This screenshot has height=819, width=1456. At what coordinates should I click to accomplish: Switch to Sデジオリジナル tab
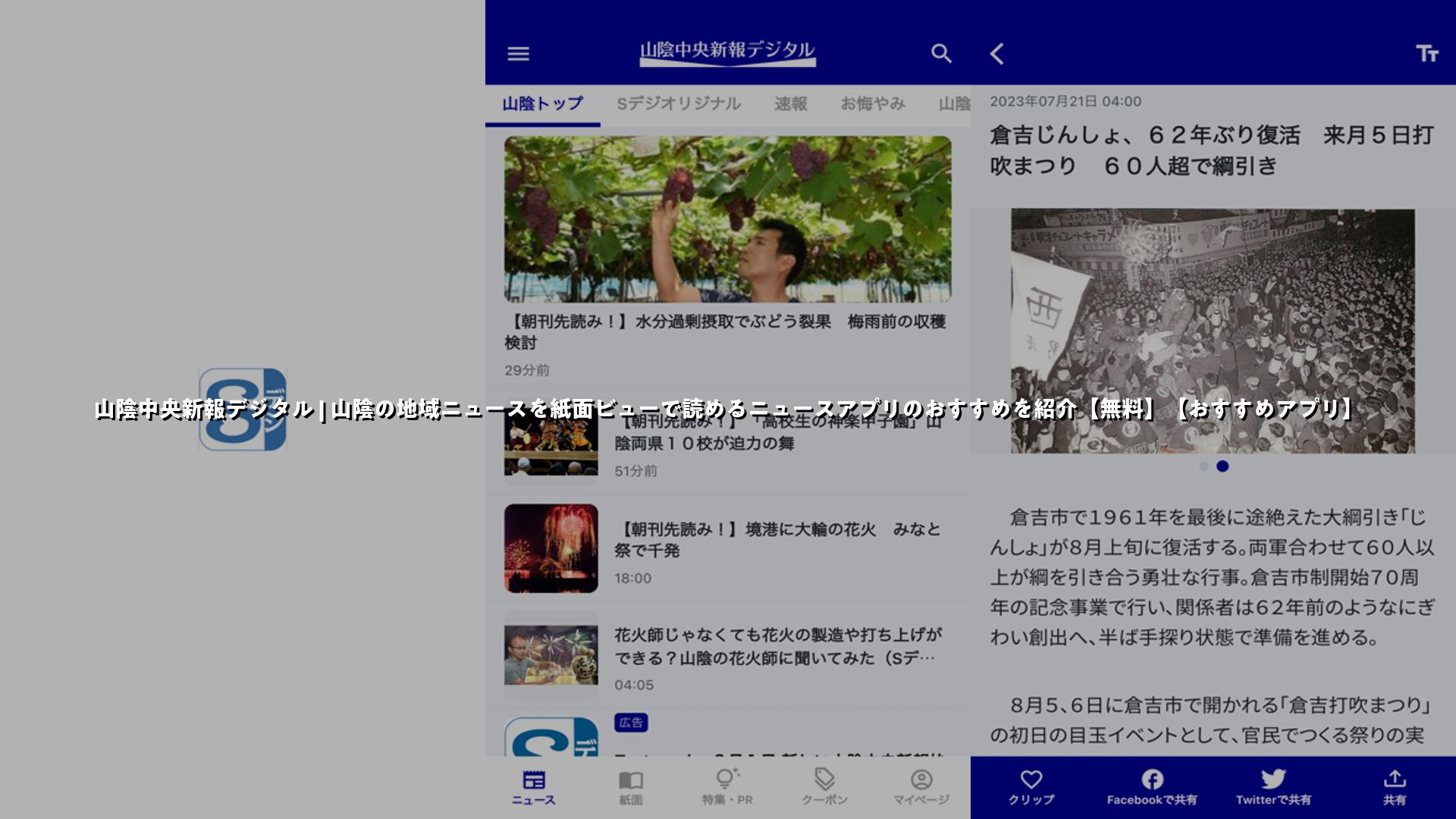pos(679,104)
